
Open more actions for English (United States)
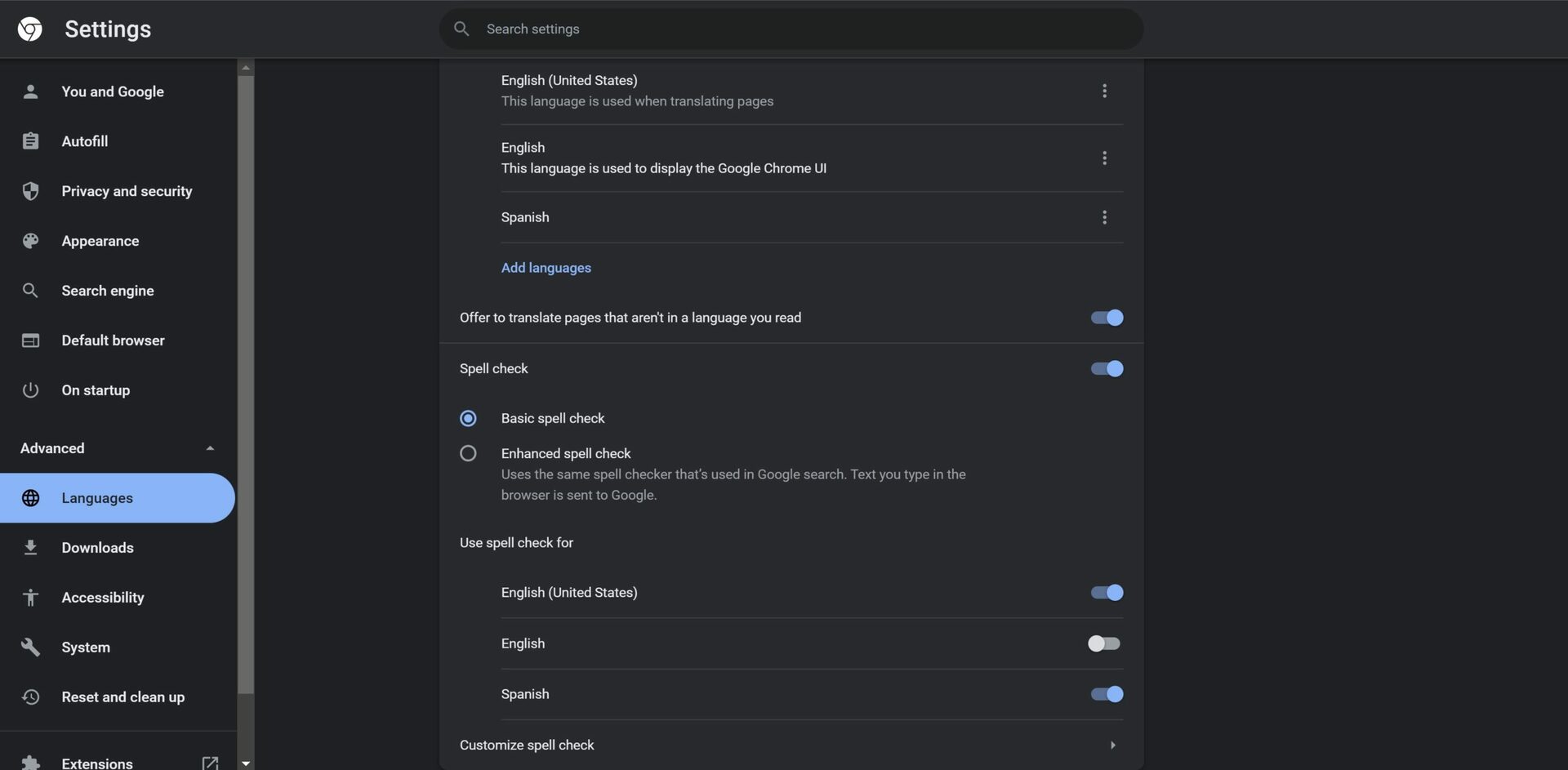point(1104,91)
